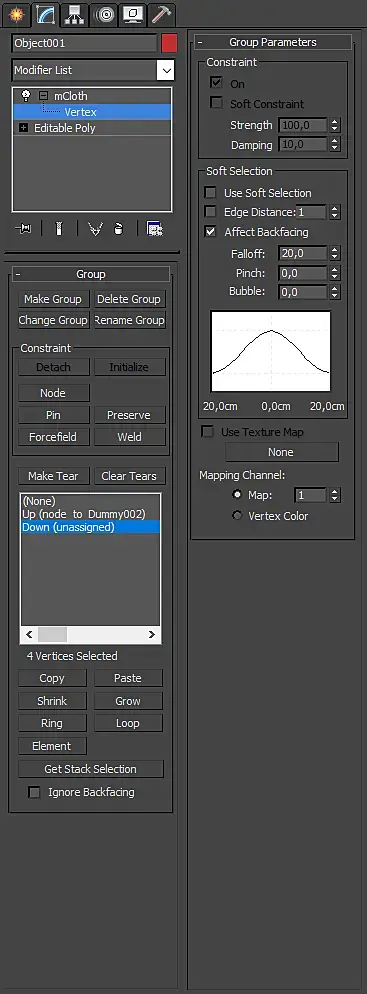Viewport: 367px width, 994px height.
Task: Click the Grow selection button
Action: [x=128, y=701]
